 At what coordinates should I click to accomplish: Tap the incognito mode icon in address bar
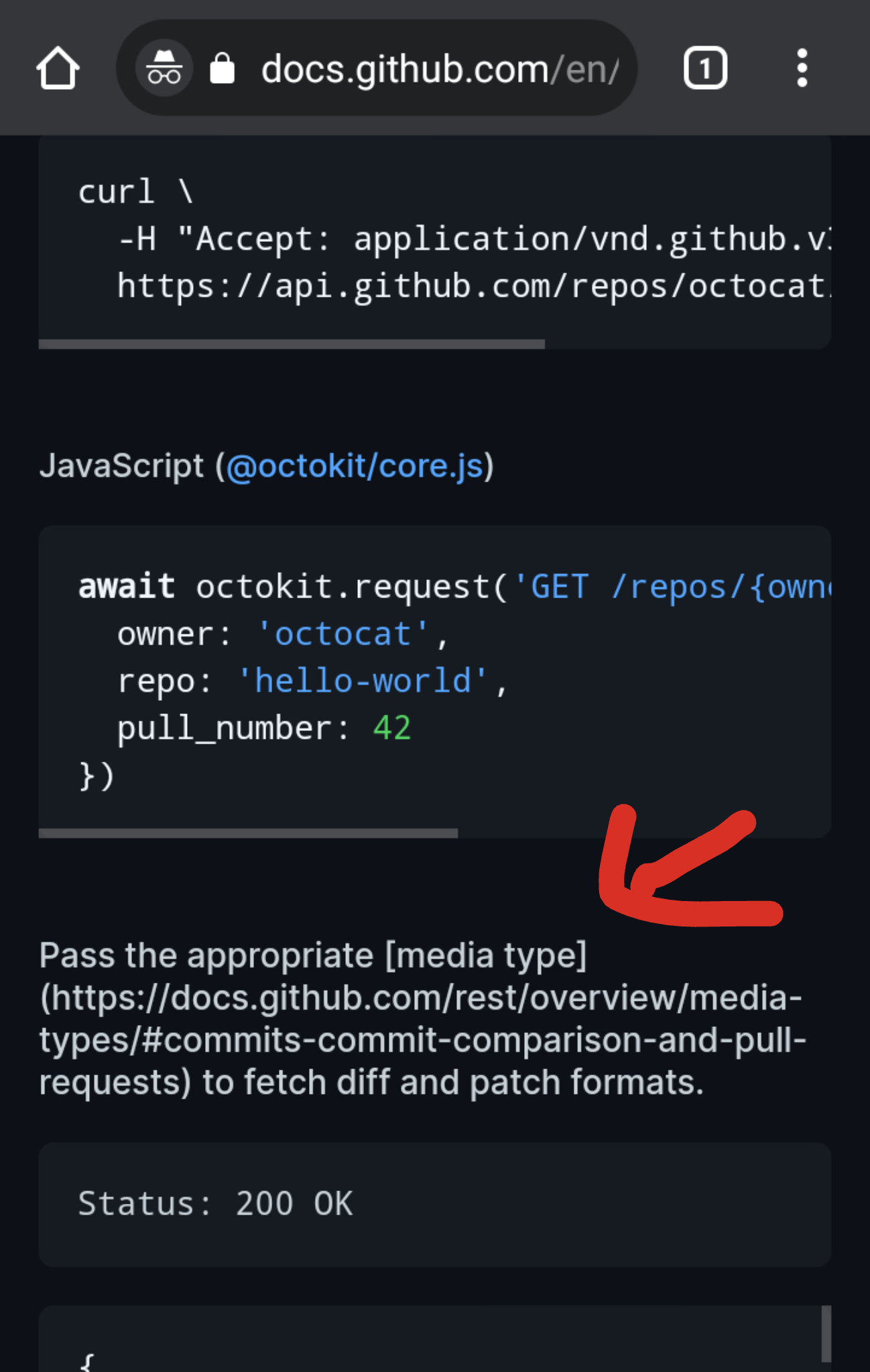point(163,67)
